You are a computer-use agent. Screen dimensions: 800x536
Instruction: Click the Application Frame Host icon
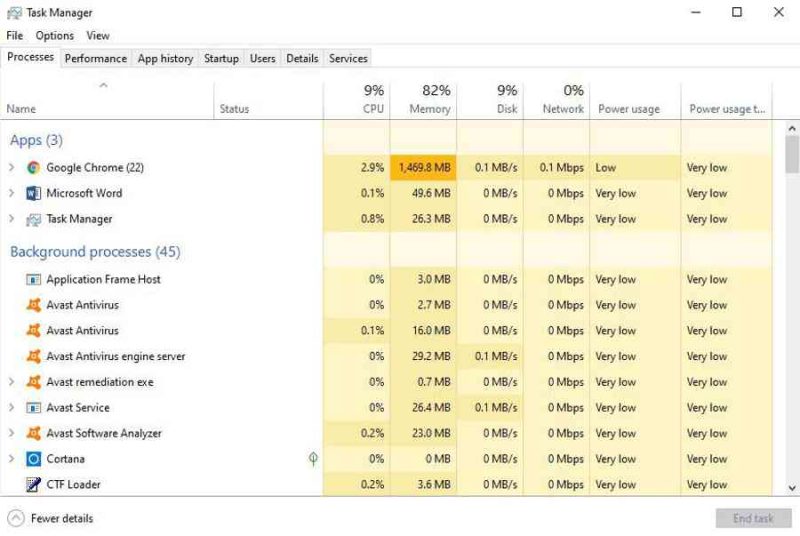point(34,279)
